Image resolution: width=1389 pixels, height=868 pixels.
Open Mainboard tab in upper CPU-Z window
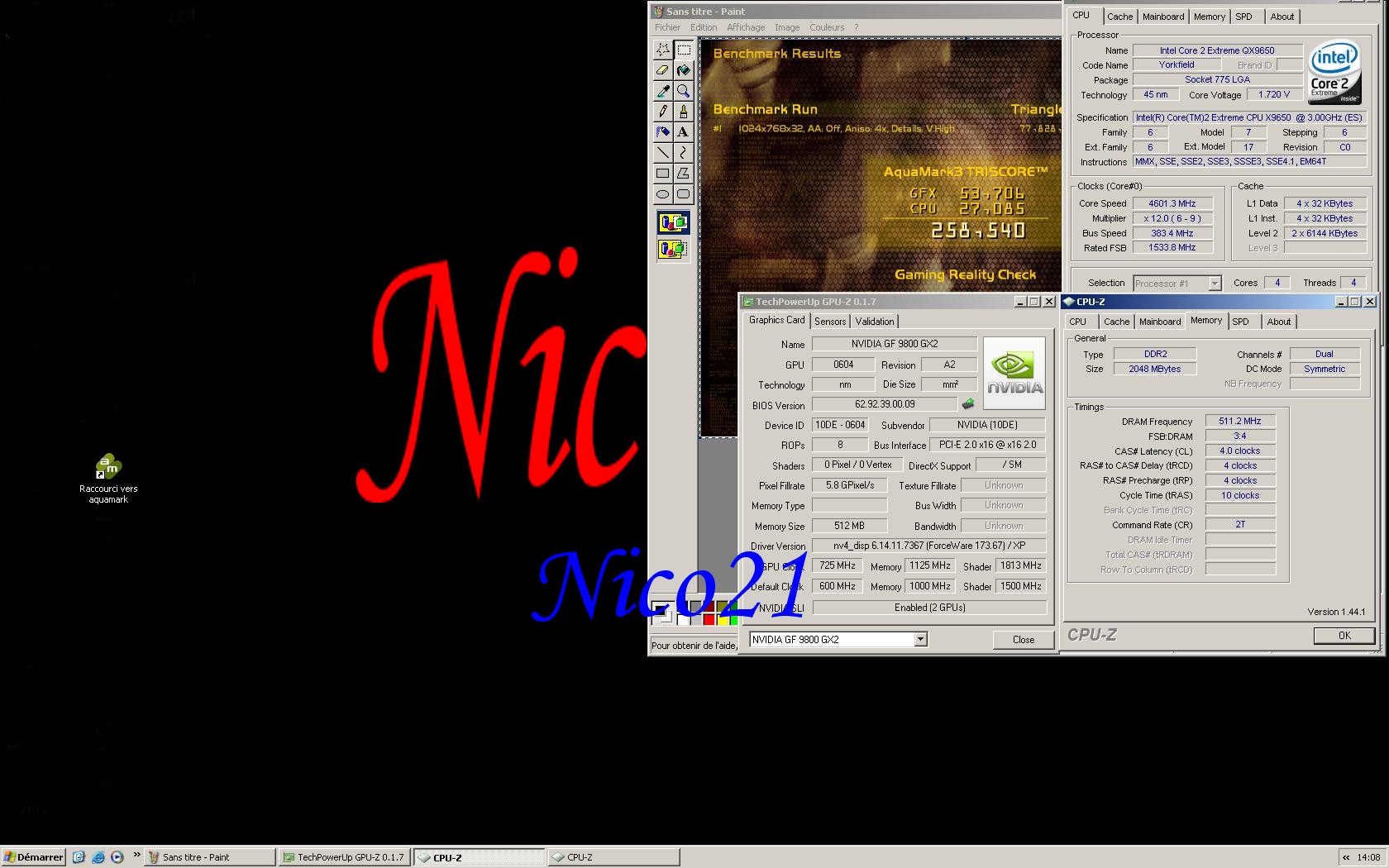tap(1163, 17)
